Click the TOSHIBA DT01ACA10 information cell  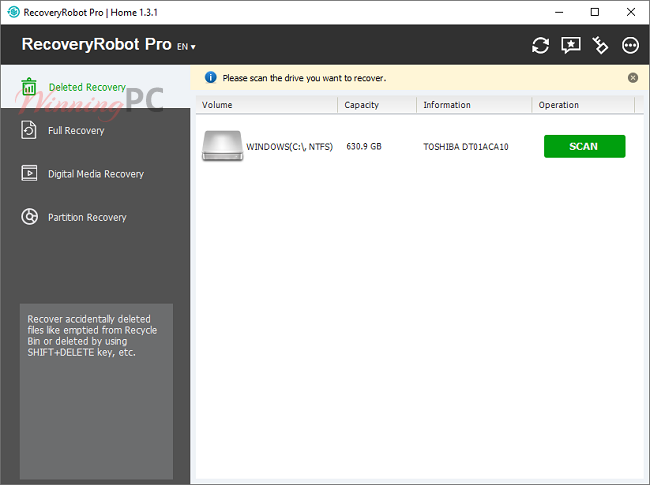[466, 147]
